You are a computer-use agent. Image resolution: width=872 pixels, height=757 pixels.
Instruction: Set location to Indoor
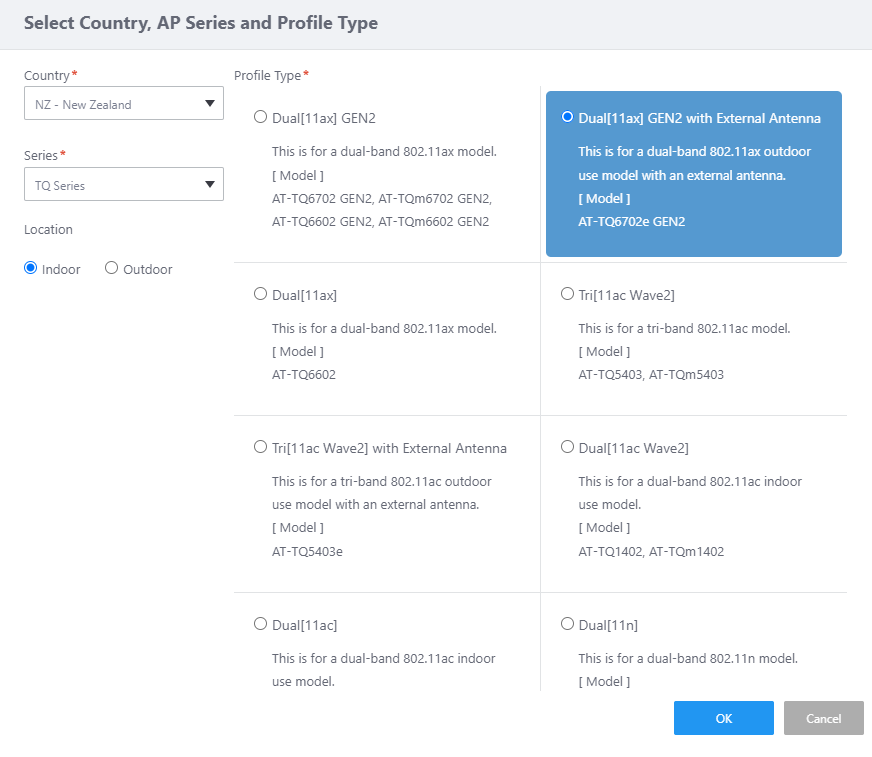click(31, 268)
